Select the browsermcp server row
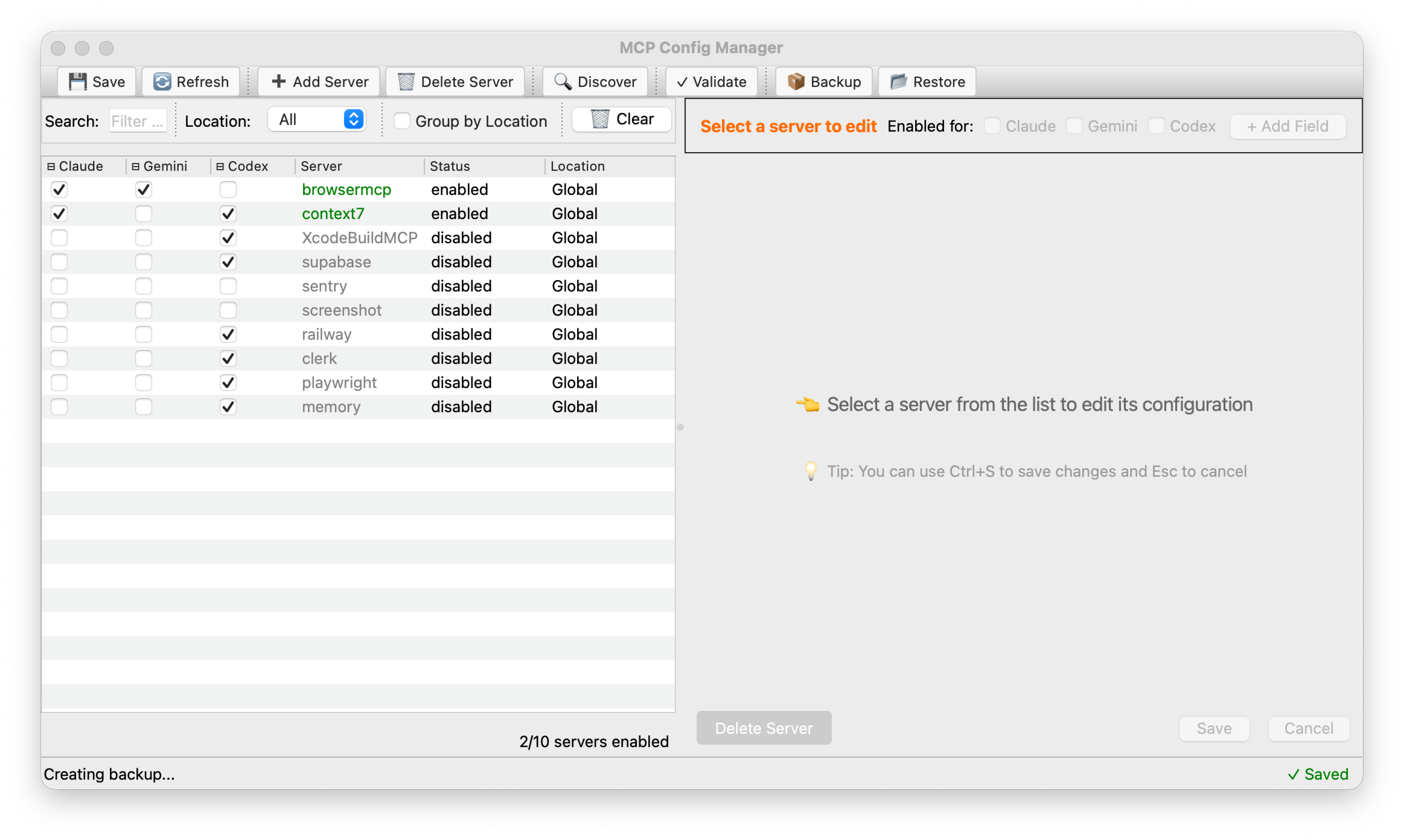 [x=359, y=189]
